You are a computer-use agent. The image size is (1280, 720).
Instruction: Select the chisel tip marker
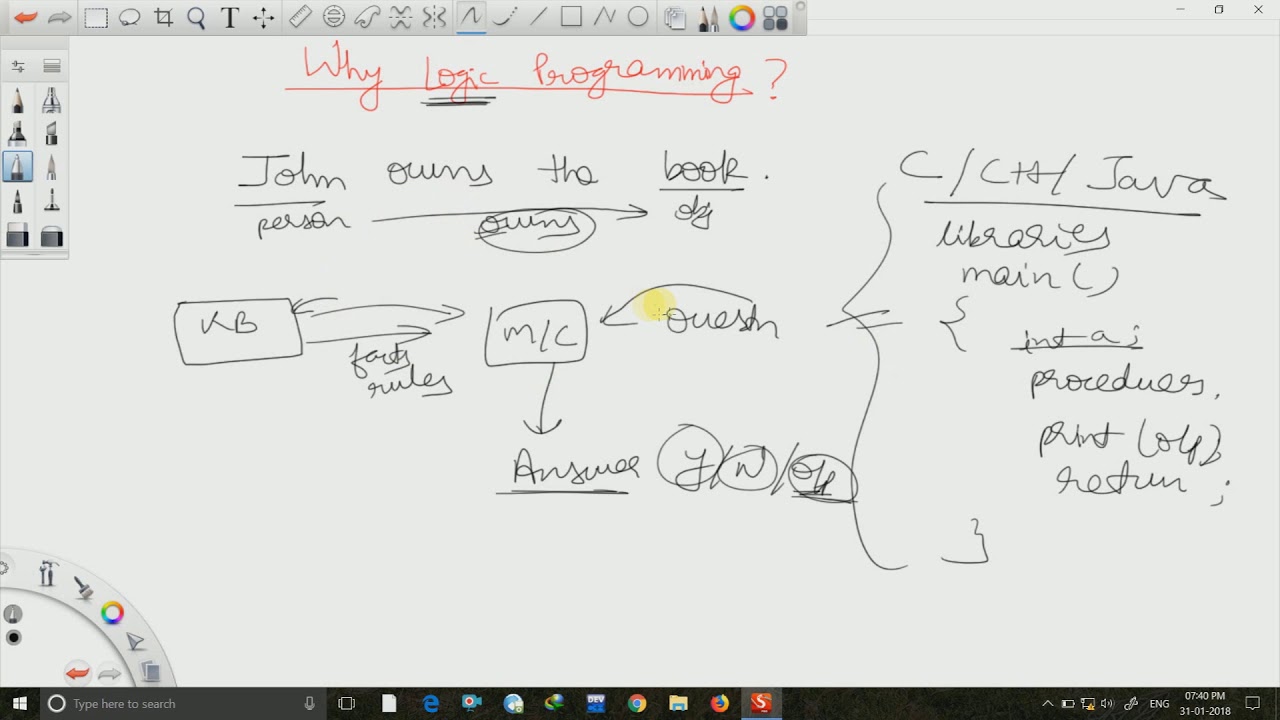(51, 133)
